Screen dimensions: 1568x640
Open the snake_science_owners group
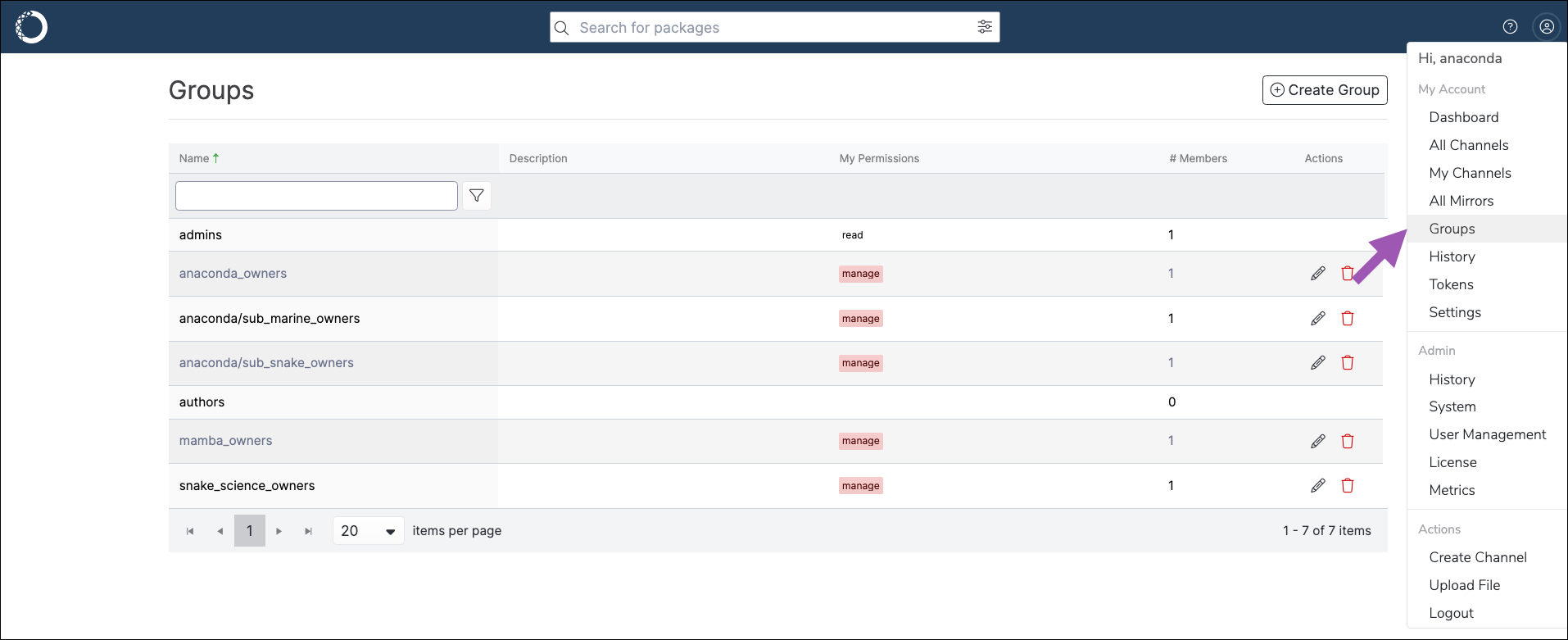247,486
